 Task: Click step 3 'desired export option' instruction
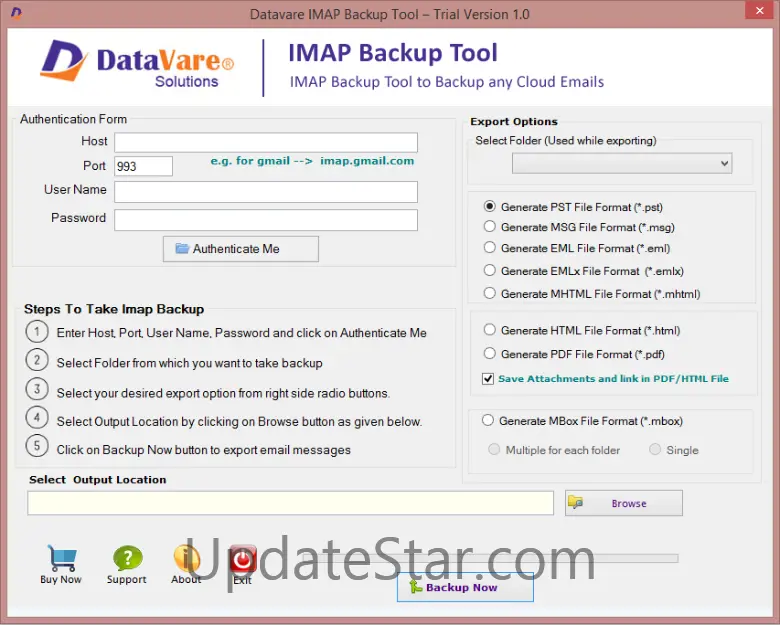tap(223, 393)
